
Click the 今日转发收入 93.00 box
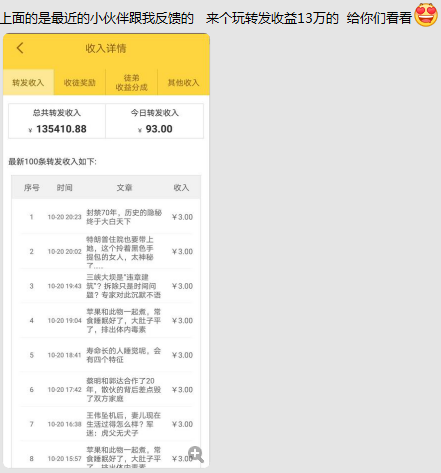point(155,121)
